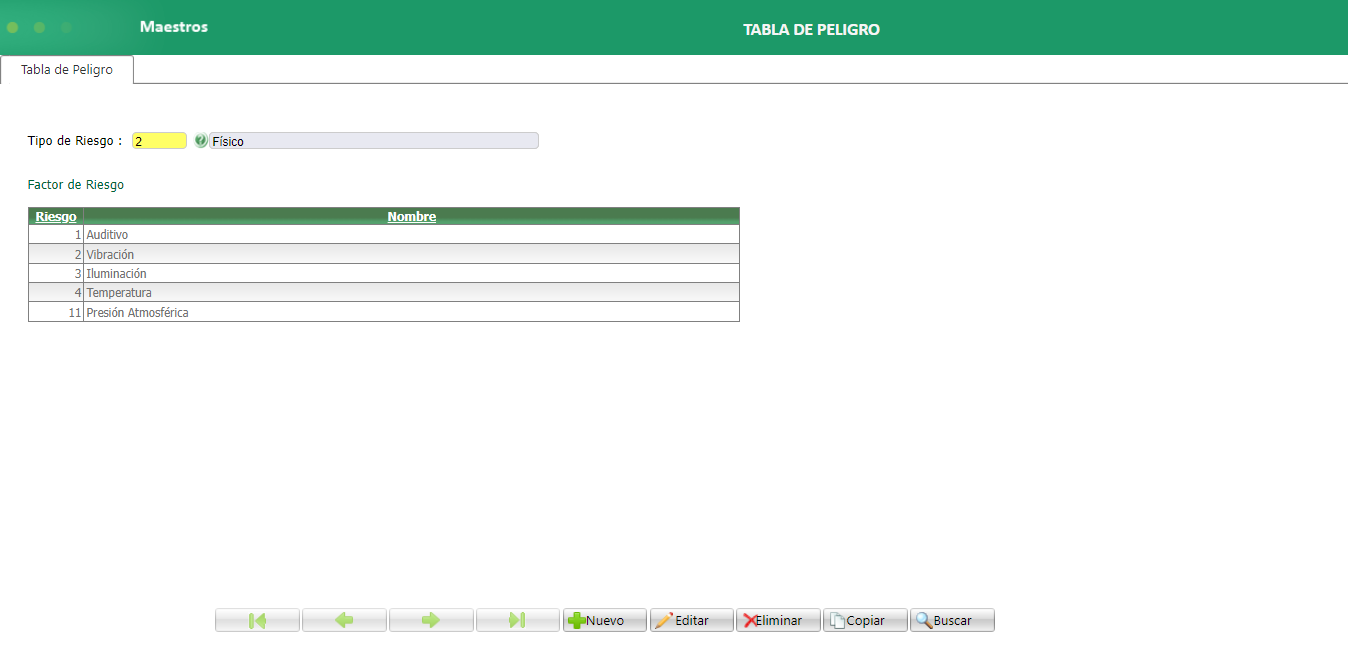1348x657 pixels.
Task: Click the Copiar button
Action: (866, 620)
